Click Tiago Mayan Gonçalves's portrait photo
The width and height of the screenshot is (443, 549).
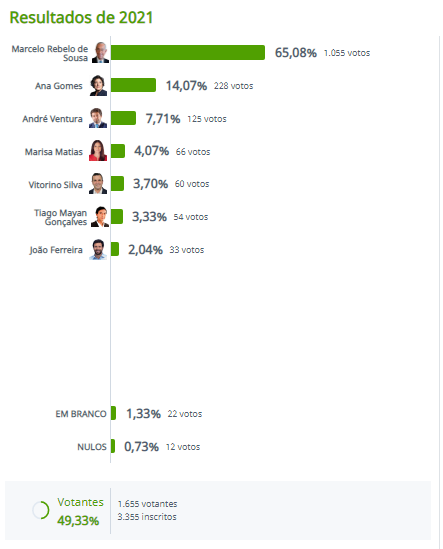[x=100, y=217]
